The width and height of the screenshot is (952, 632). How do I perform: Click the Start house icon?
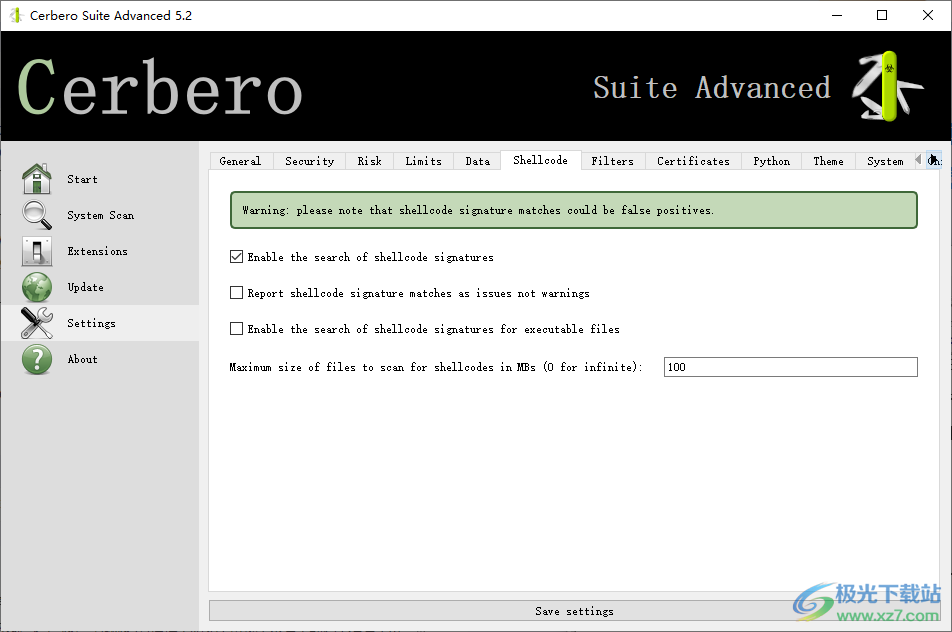pos(37,179)
